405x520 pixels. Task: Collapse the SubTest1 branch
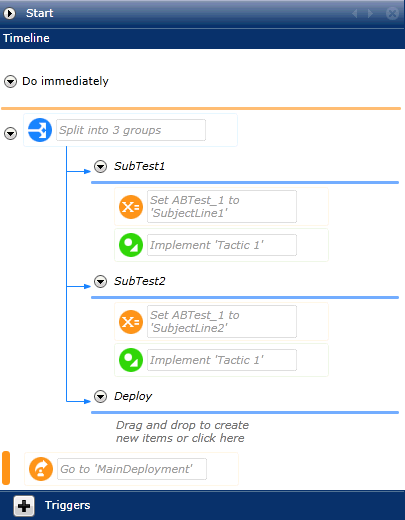point(100,166)
